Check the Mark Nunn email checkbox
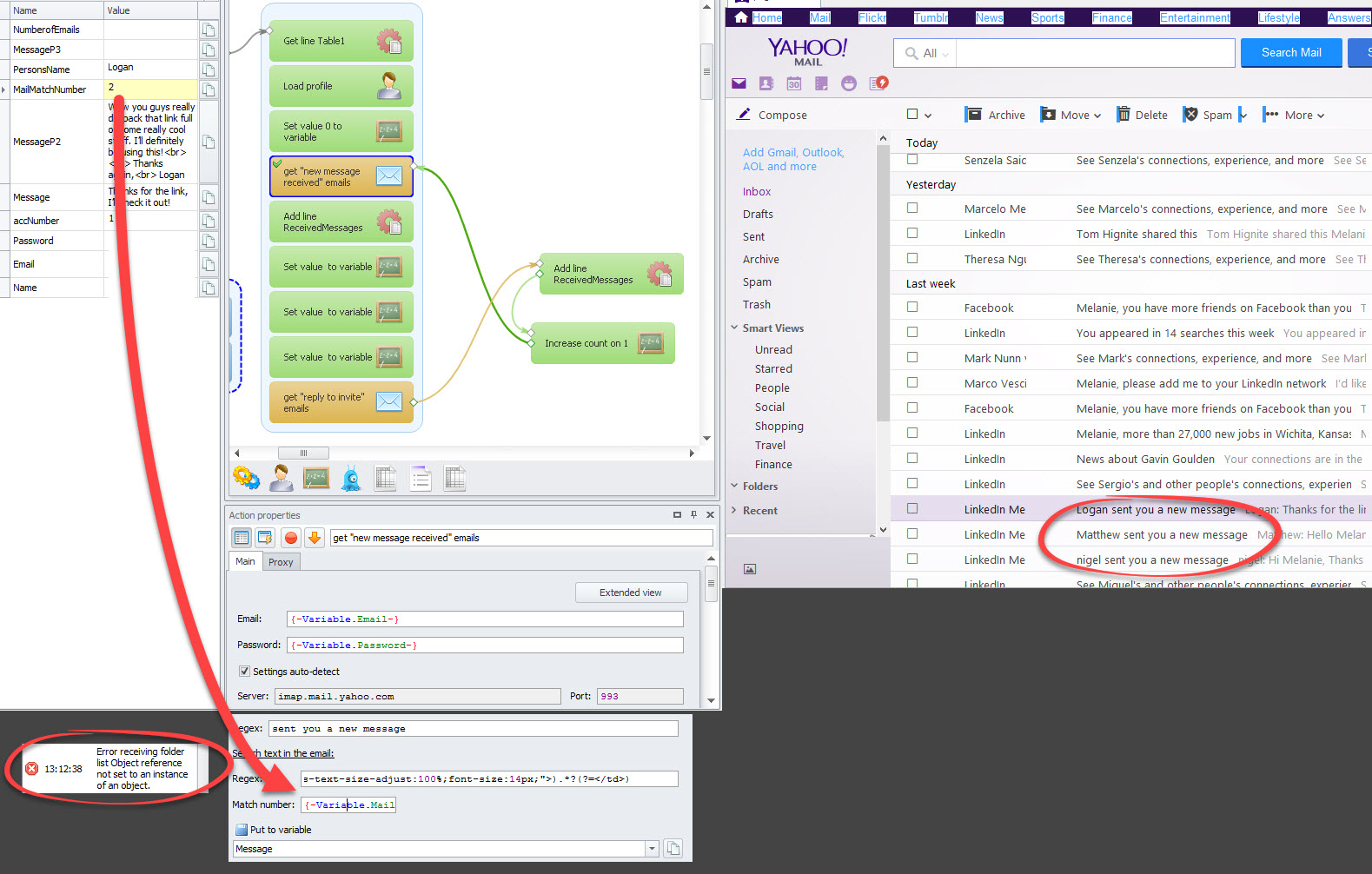Screen dimensions: 1372x874 click(912, 357)
